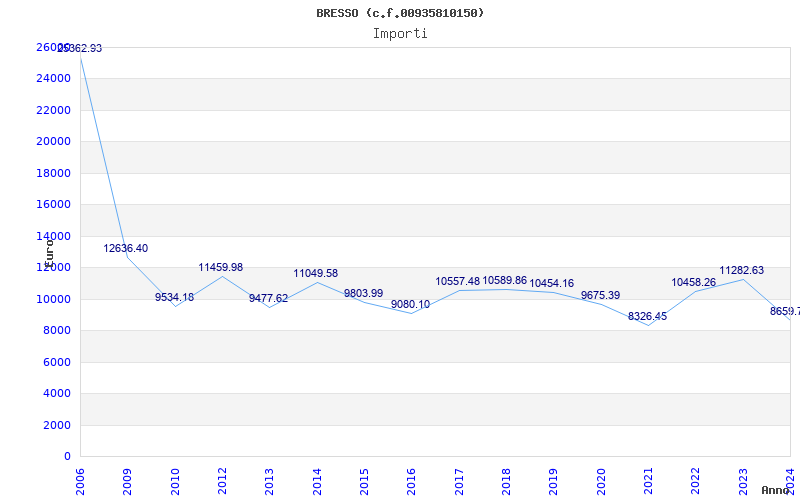Click the 9080.10 value label

410,304
